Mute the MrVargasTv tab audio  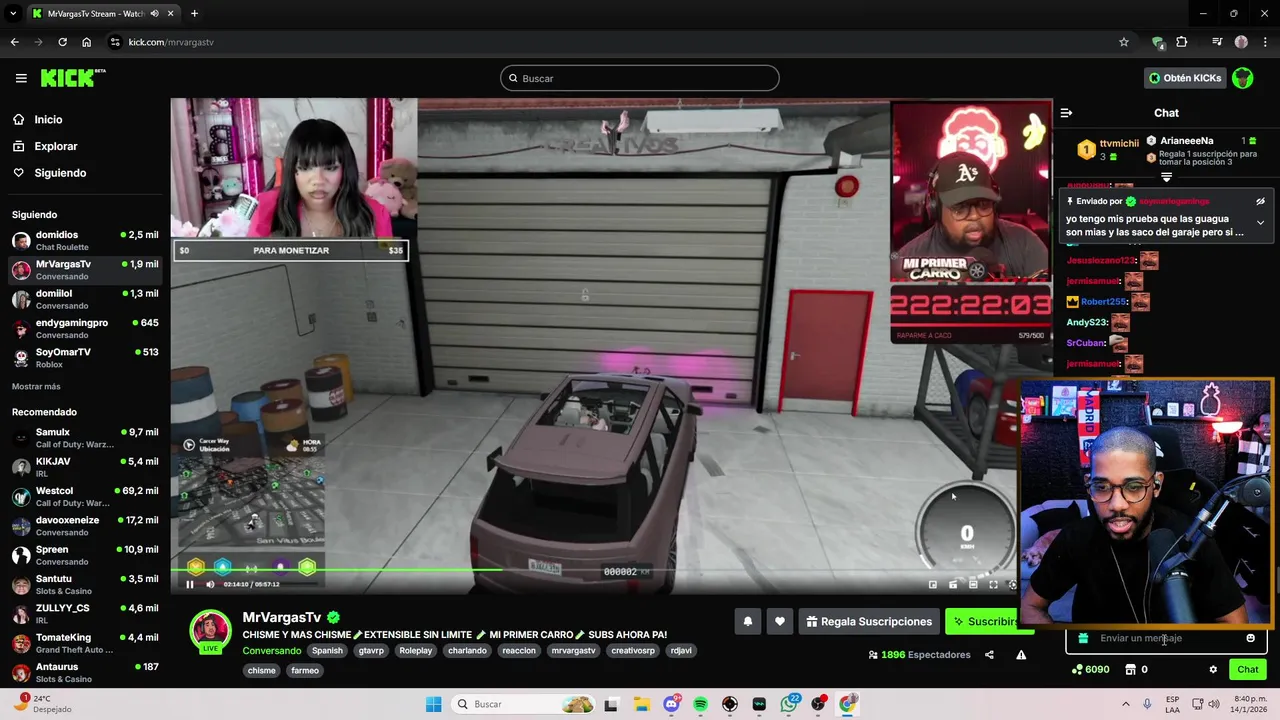155,13
